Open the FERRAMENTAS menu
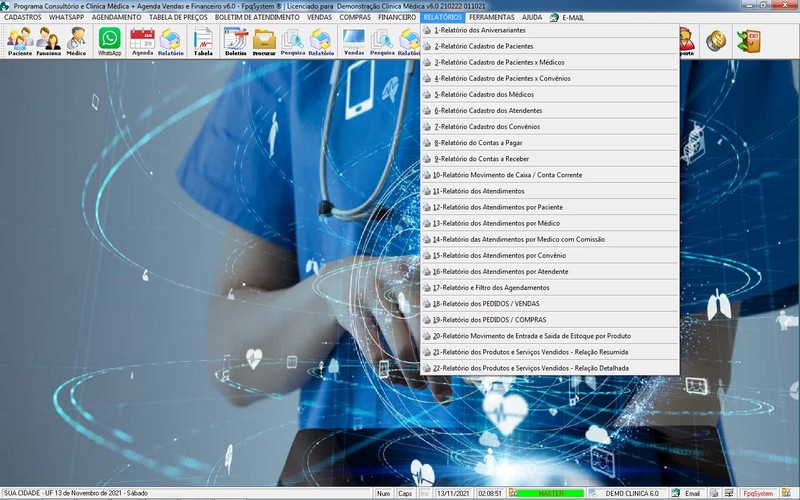800x500 pixels. 492,17
